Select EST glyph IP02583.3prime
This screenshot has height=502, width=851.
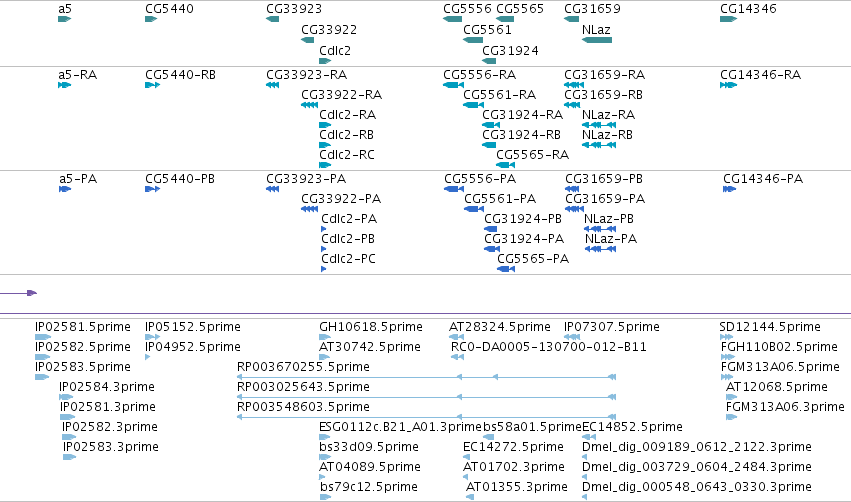coord(69,457)
